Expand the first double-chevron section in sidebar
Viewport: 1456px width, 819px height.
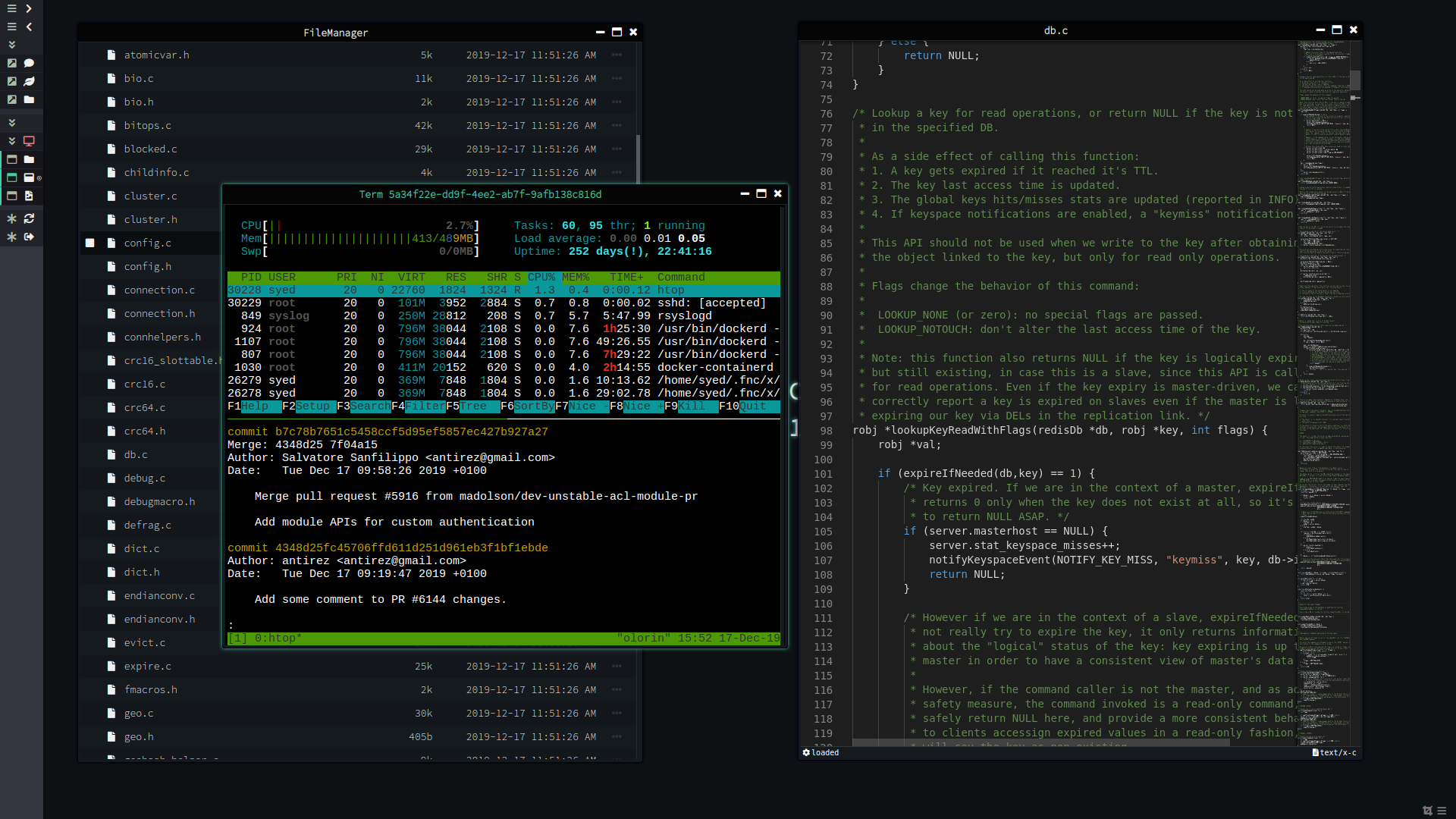pyautogui.click(x=11, y=45)
